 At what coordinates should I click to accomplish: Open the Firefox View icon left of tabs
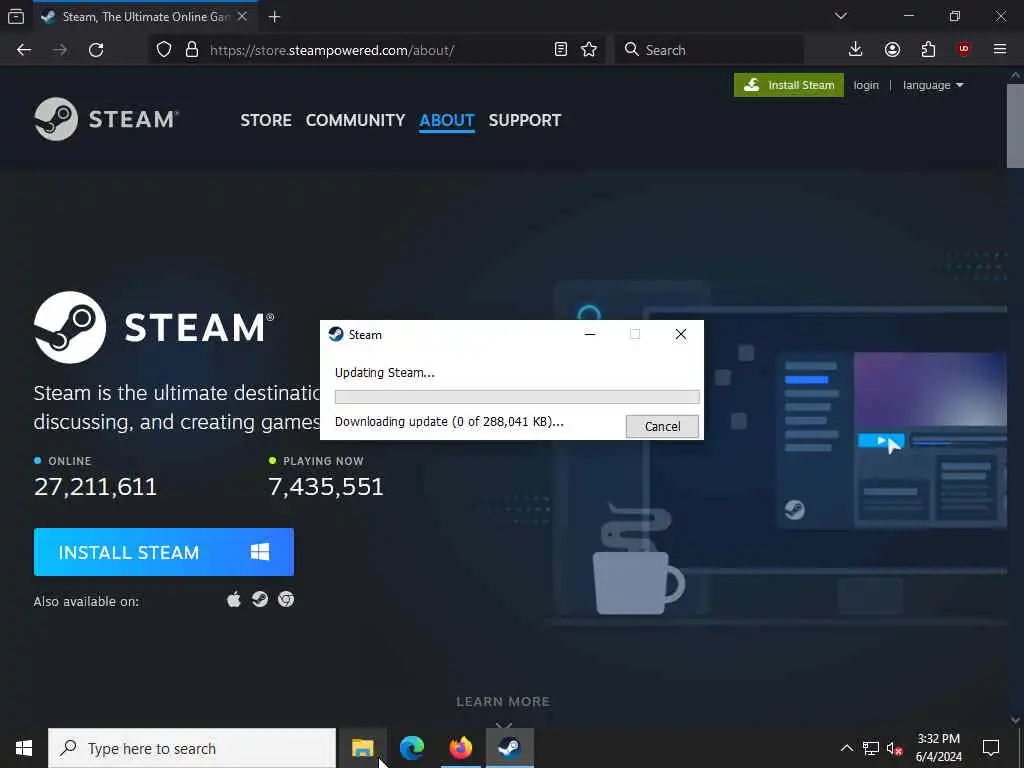pos(16,17)
